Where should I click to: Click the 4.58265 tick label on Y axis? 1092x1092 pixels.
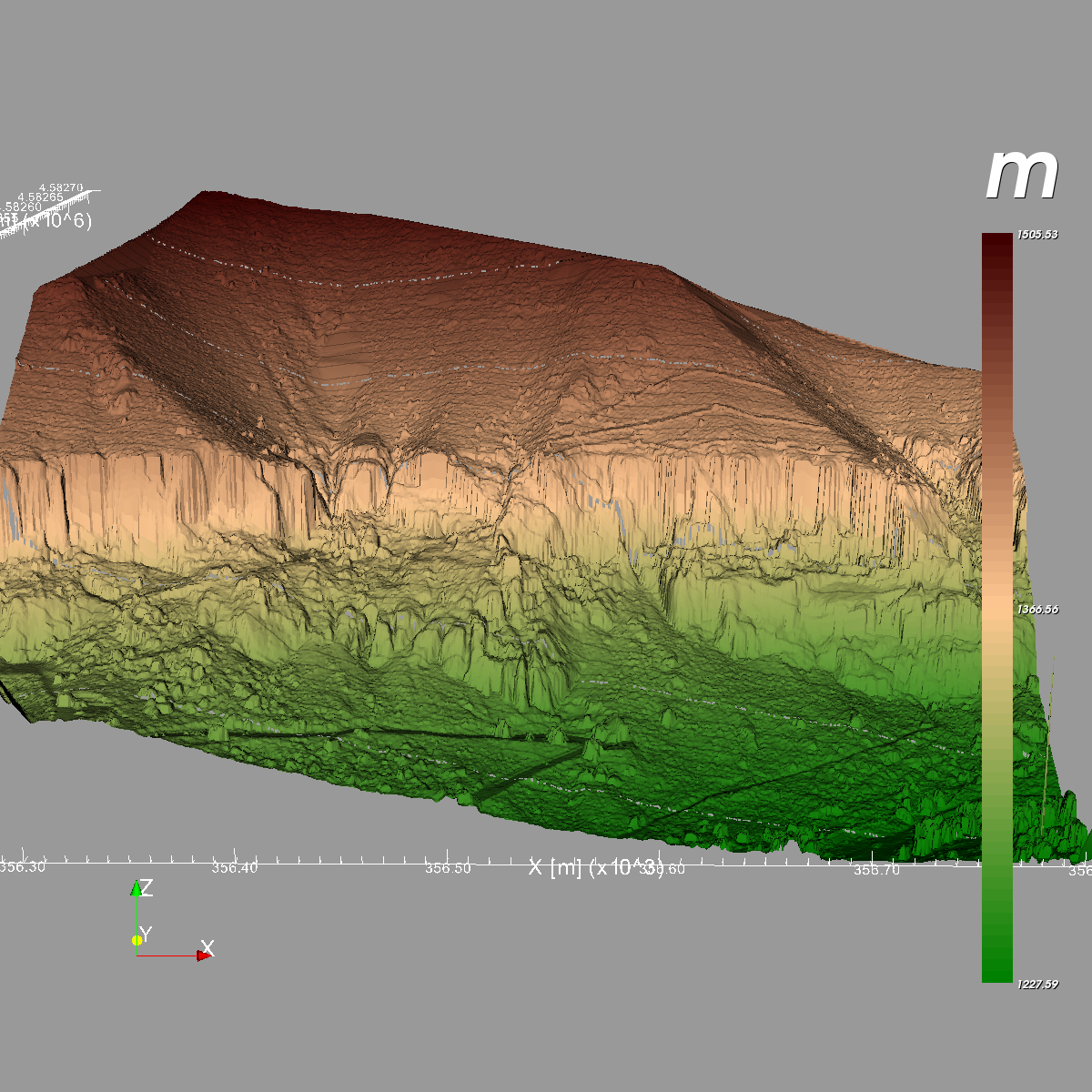click(x=41, y=197)
